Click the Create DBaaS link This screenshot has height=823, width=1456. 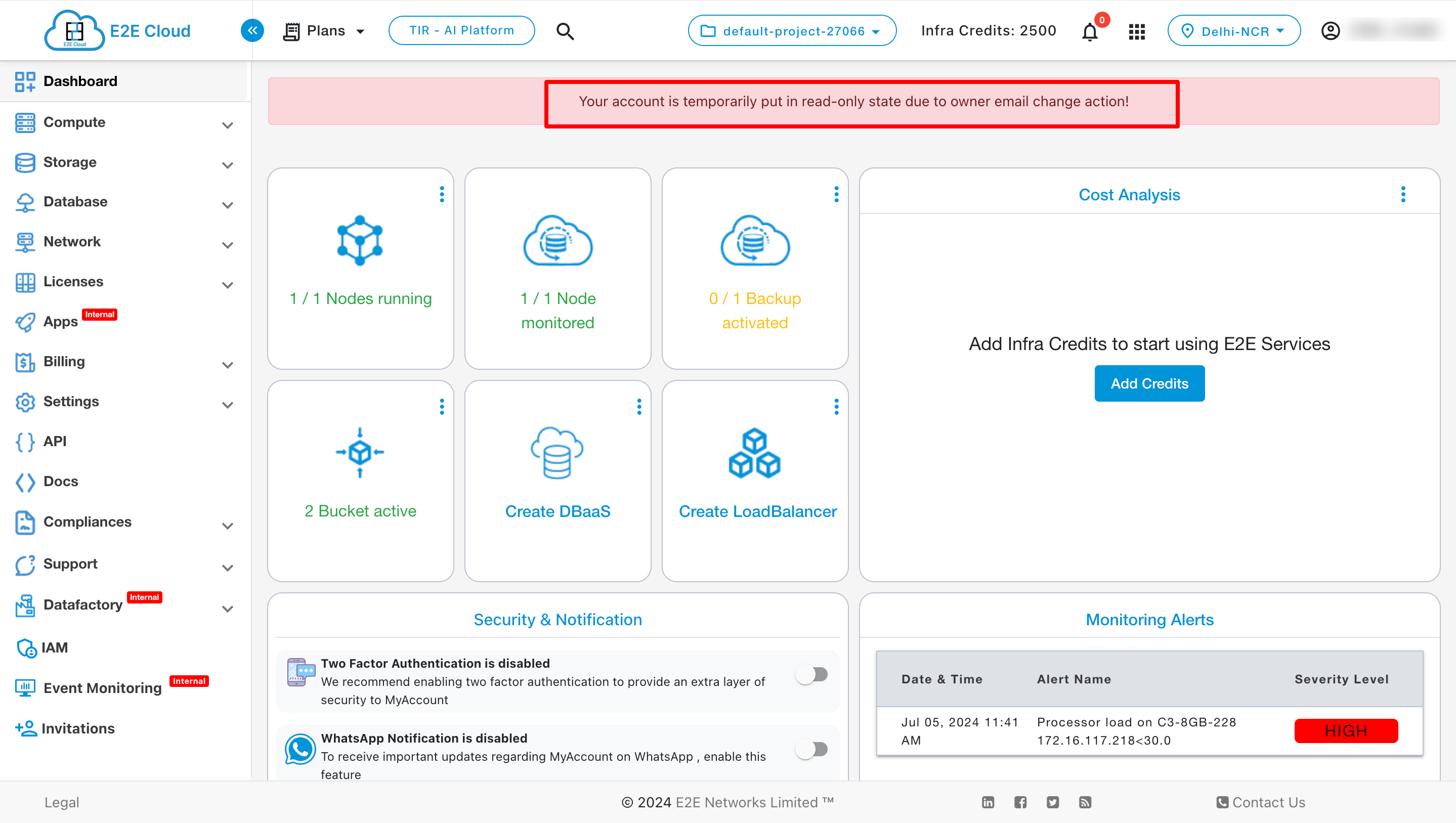click(558, 511)
